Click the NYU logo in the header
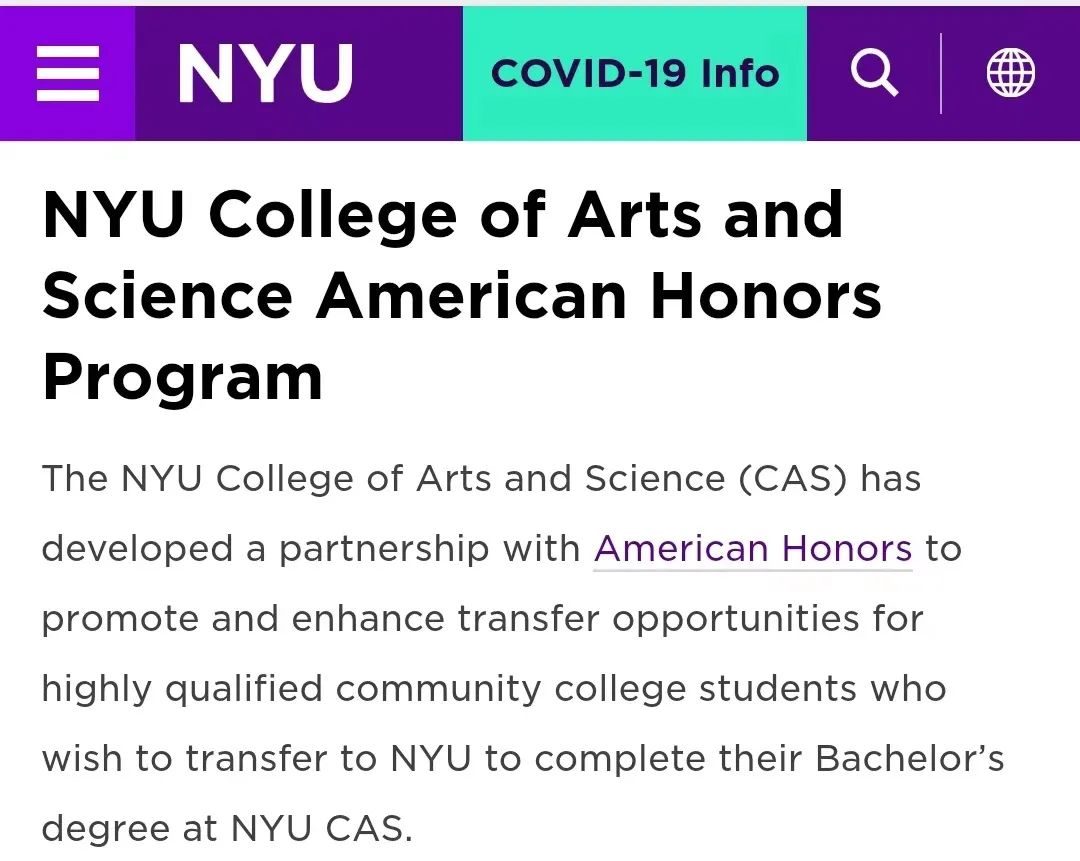Image resolution: width=1080 pixels, height=861 pixels. click(266, 74)
